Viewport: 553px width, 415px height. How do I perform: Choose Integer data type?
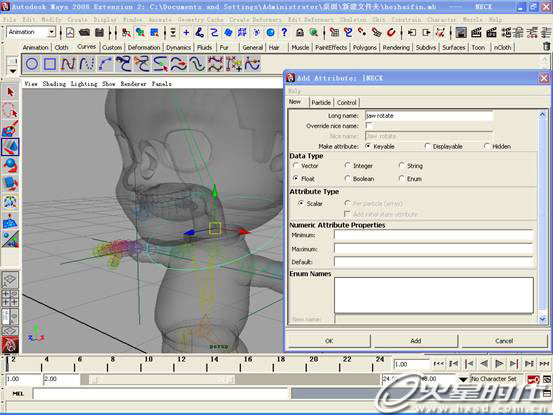coord(347,165)
